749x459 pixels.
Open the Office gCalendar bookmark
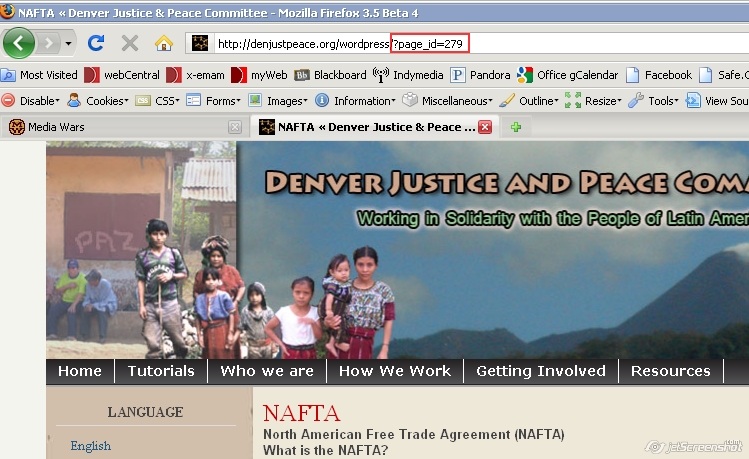(x=567, y=75)
